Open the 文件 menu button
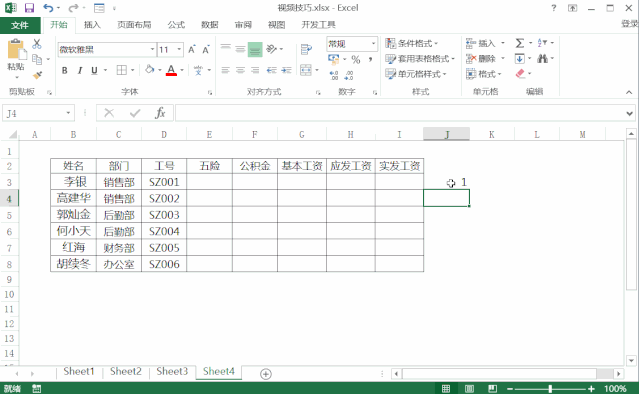The height and width of the screenshot is (394, 639). tap(20, 25)
